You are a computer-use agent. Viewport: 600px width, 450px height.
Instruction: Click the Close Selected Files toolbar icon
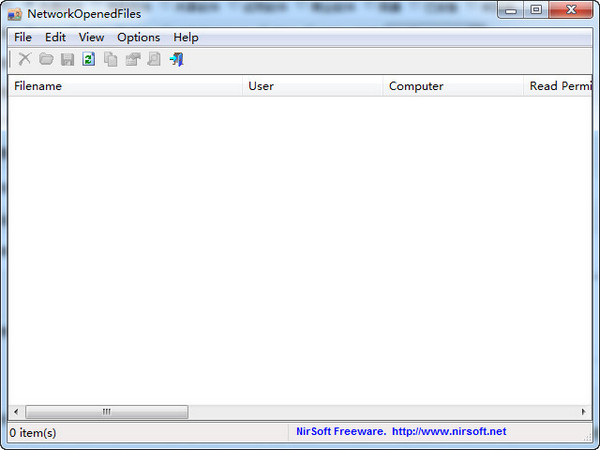point(24,59)
